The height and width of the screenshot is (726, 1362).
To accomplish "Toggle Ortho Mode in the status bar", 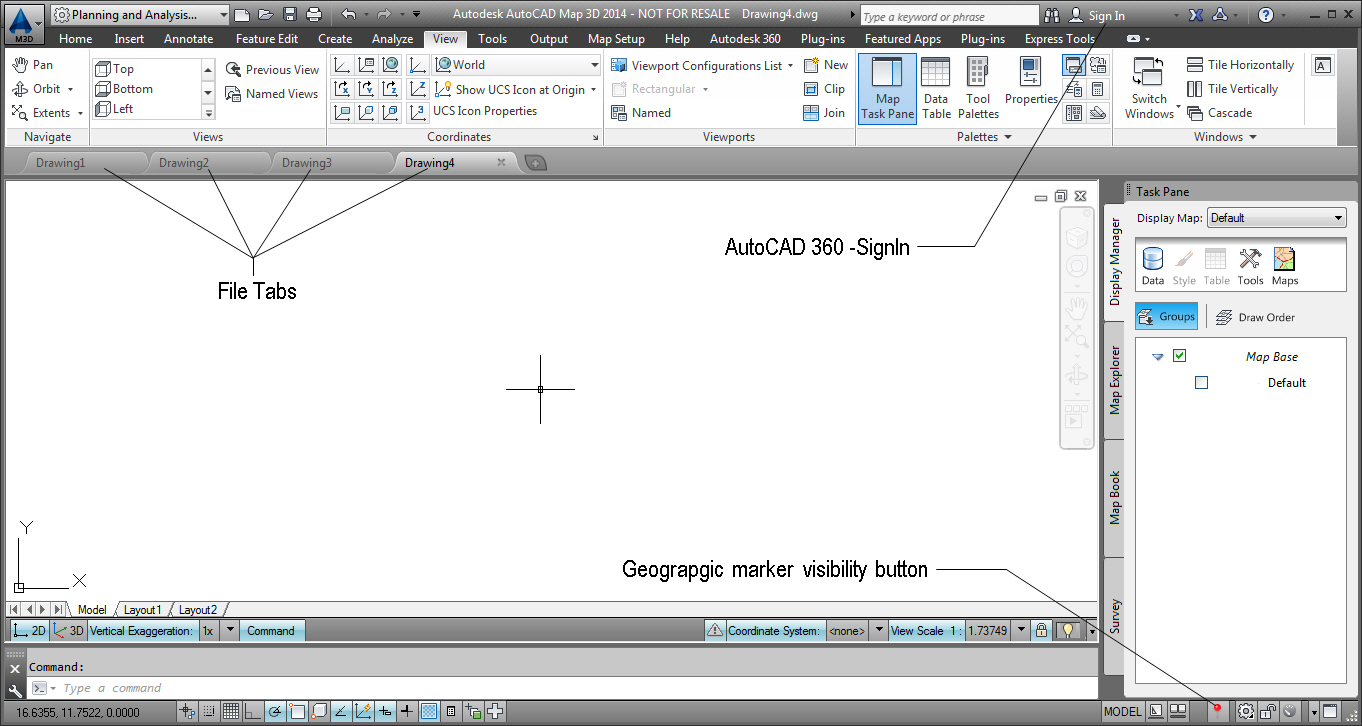I will click(253, 712).
